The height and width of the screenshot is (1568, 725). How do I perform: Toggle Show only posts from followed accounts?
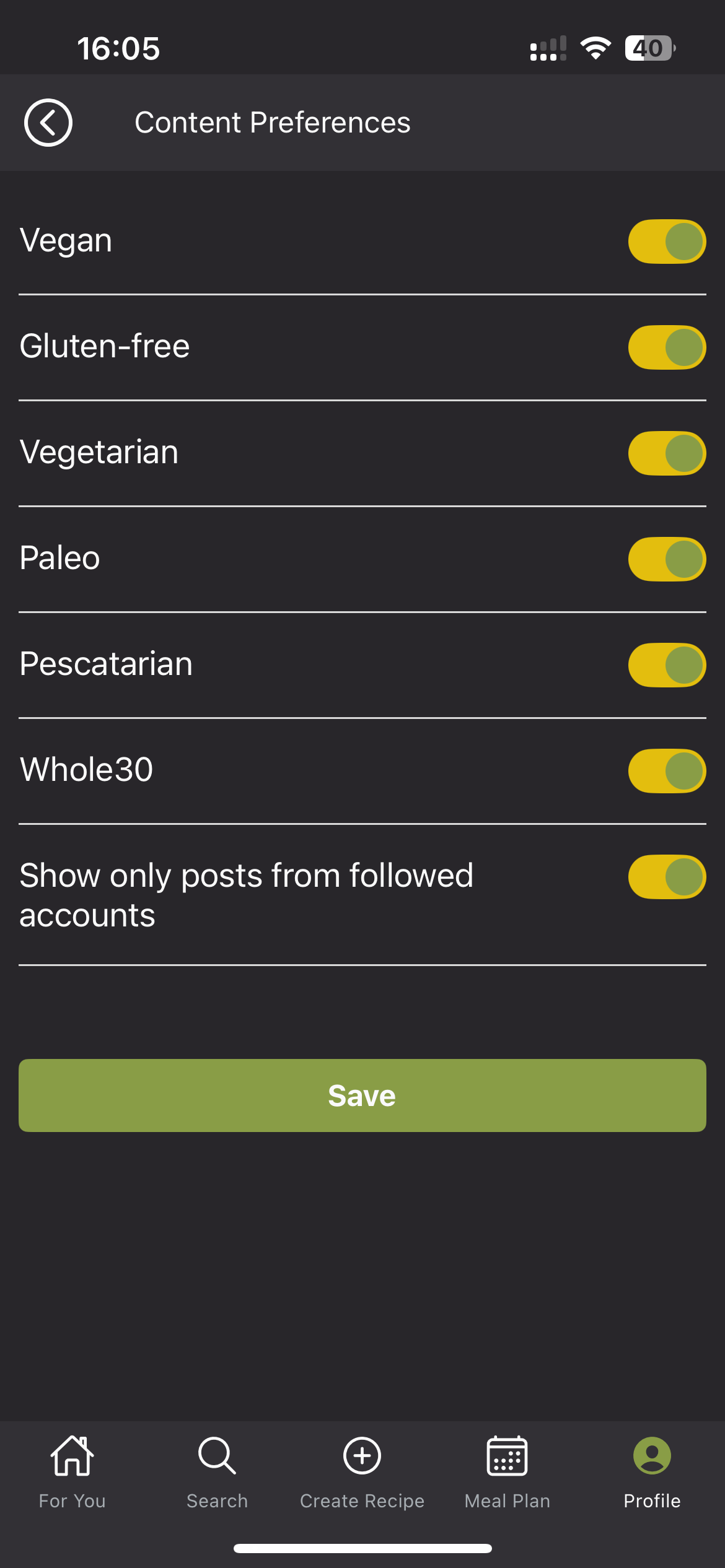[x=667, y=877]
